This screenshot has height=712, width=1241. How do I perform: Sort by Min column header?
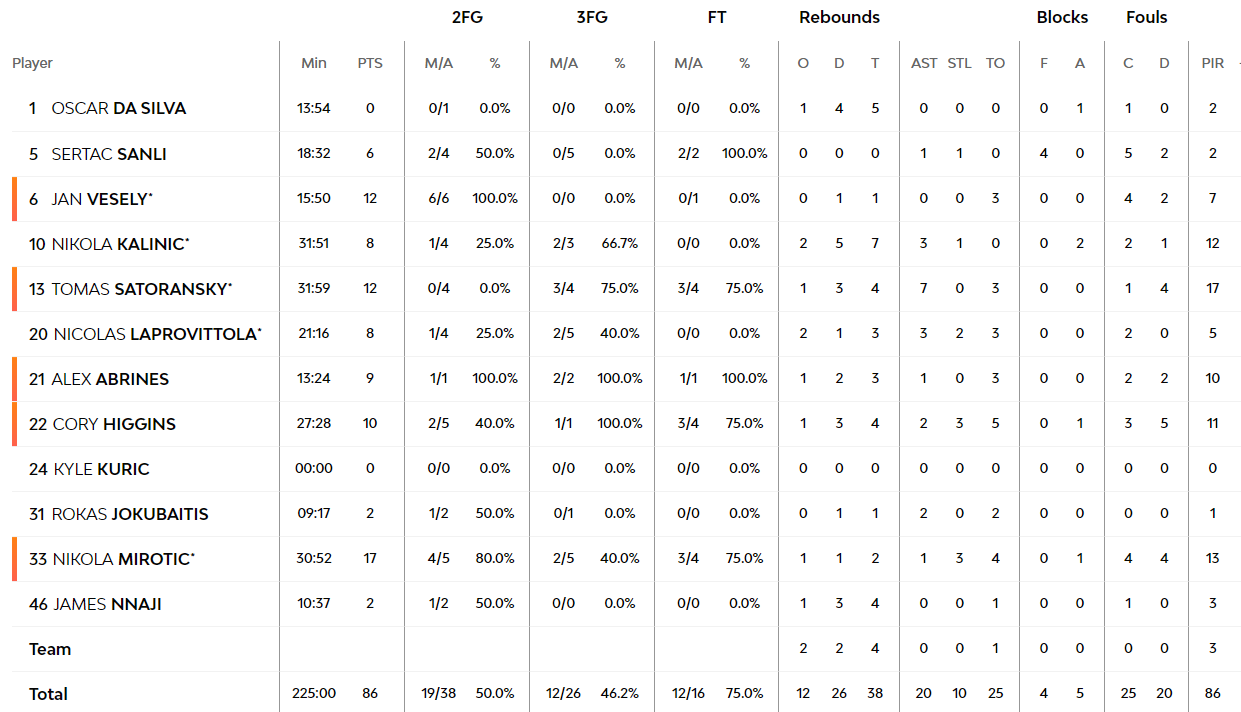pos(314,63)
